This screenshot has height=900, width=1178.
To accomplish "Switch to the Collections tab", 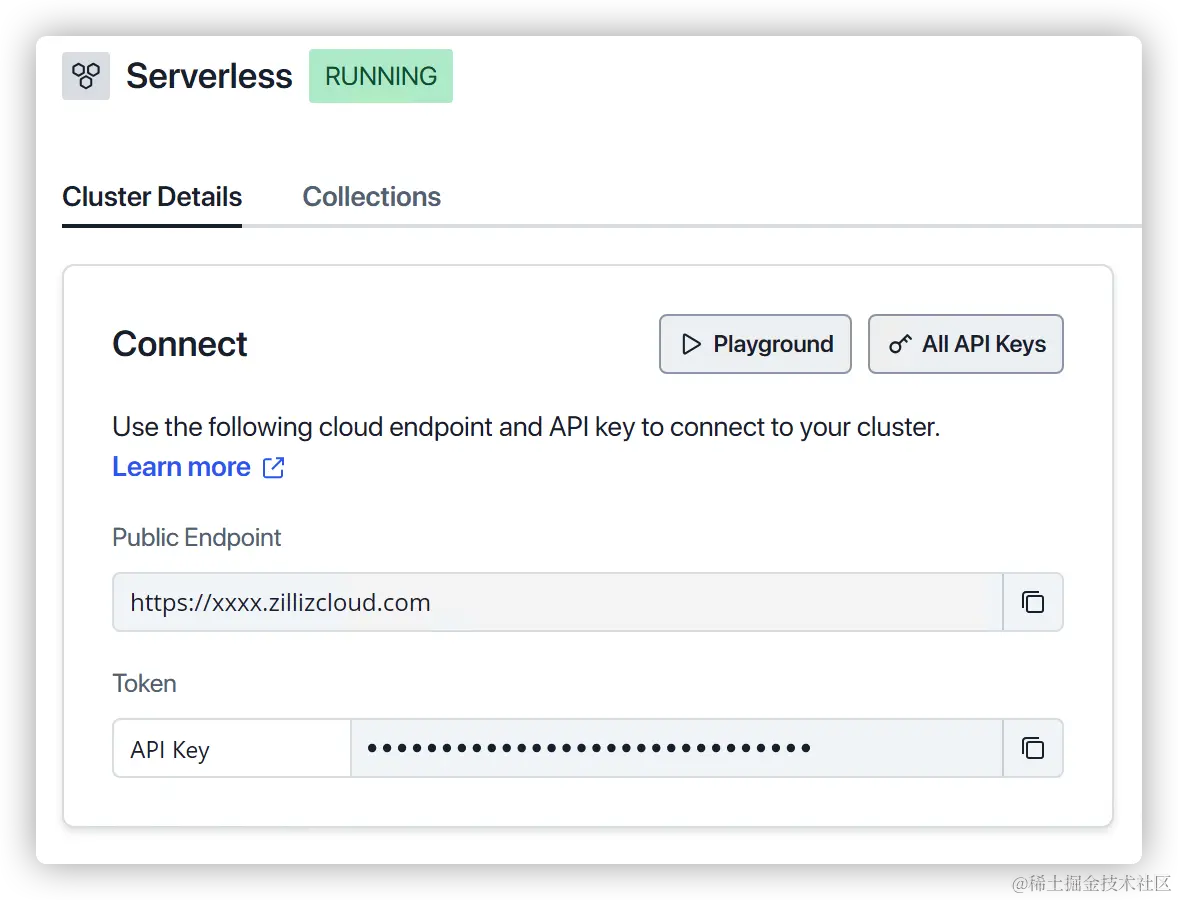I will pyautogui.click(x=371, y=197).
